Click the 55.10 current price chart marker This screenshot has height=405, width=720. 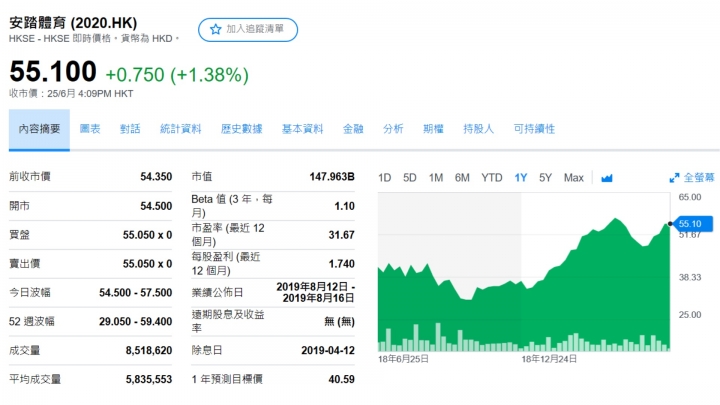692,224
